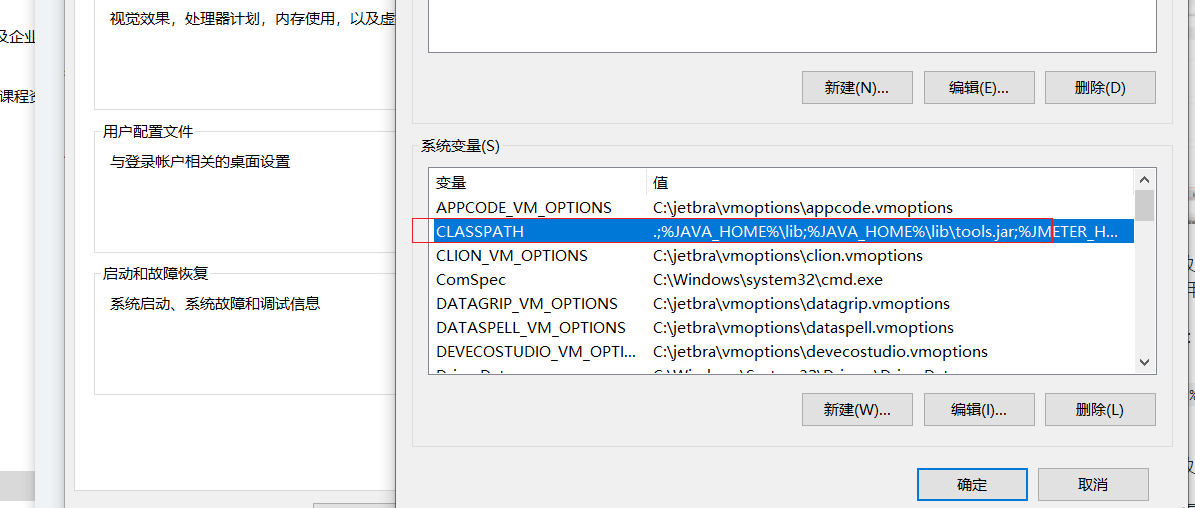The width and height of the screenshot is (1195, 508).
Task: Click 删除(L) to delete system variable
Action: [x=1100, y=409]
